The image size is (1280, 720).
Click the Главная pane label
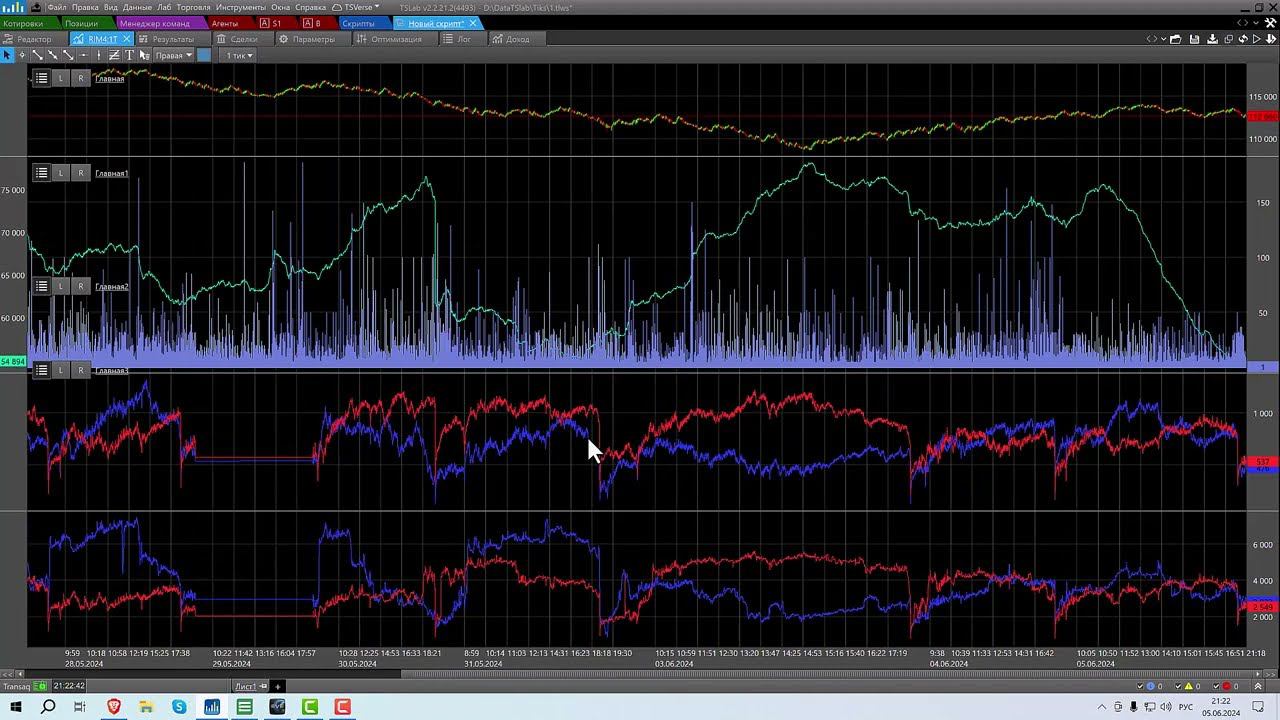[x=110, y=78]
